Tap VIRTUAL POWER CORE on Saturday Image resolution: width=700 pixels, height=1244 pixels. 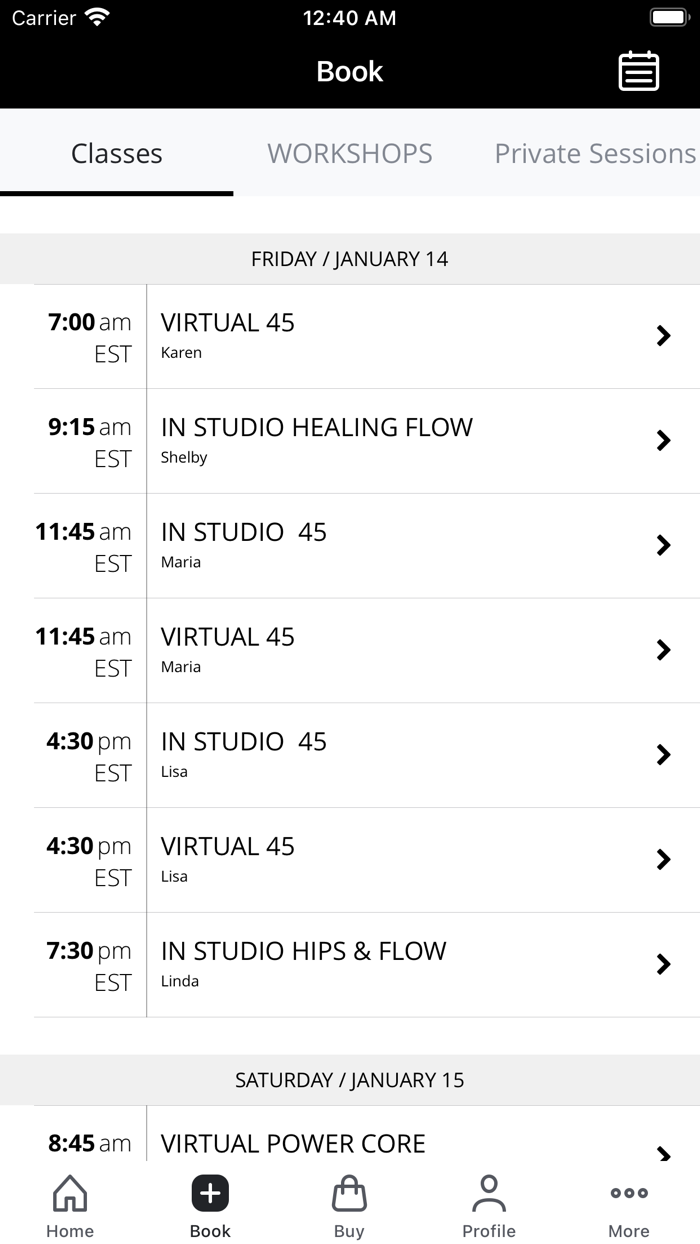click(x=350, y=1143)
